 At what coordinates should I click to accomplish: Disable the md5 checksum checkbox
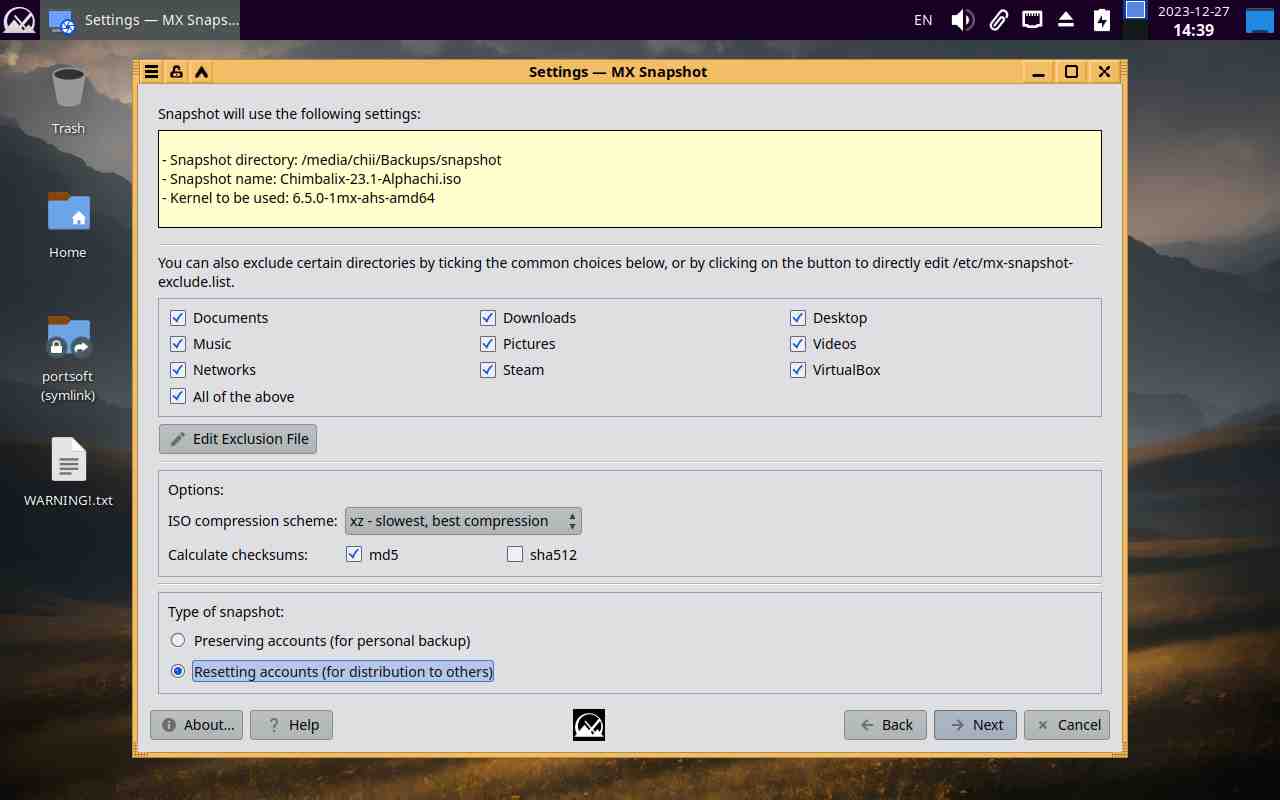coord(354,554)
